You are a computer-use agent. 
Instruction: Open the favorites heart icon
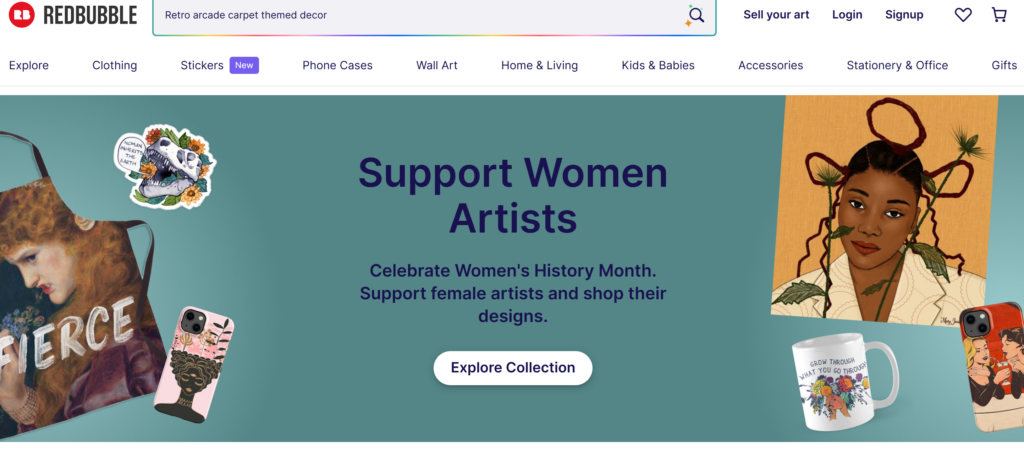(963, 15)
